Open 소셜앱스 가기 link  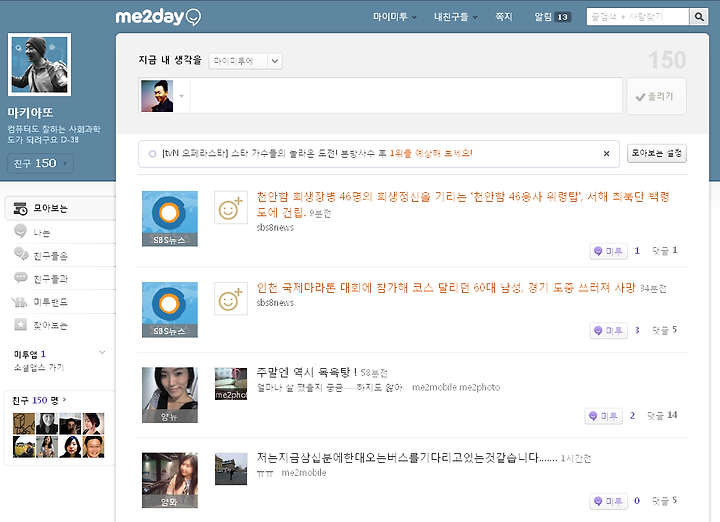tap(39, 367)
